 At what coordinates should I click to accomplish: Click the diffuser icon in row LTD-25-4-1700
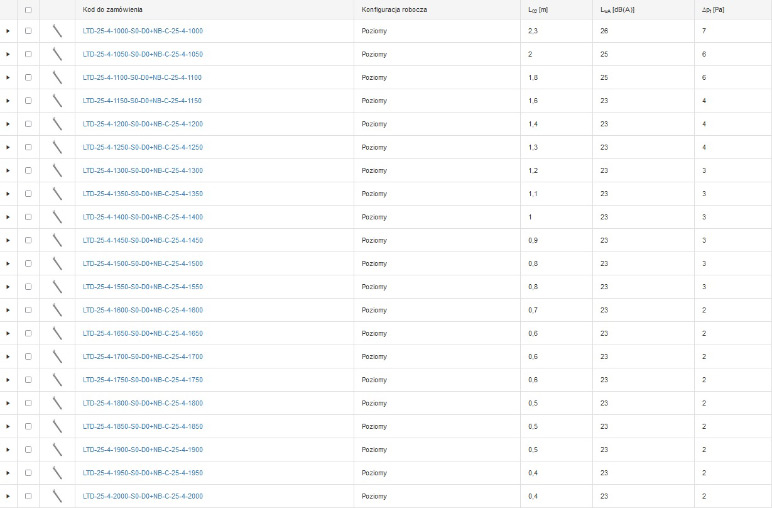(57, 356)
